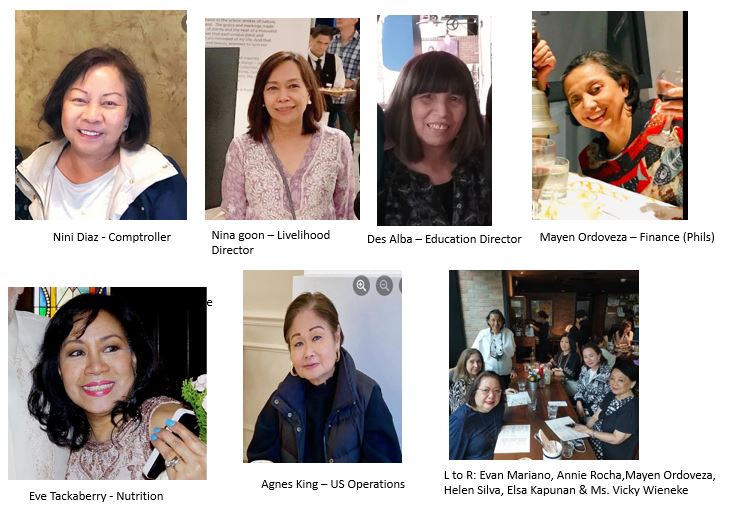
Task: Click the Agnes King US Operations caption
Action: [x=333, y=484]
